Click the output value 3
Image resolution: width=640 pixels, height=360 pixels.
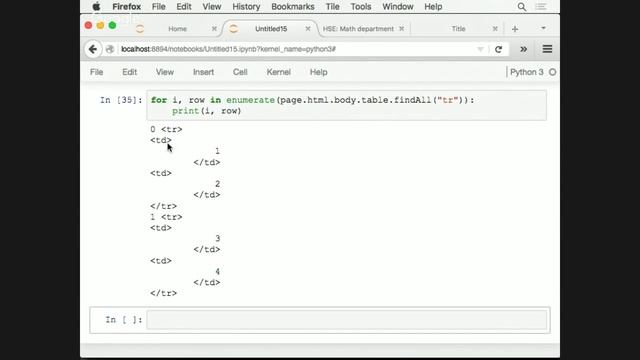pyautogui.click(x=218, y=238)
